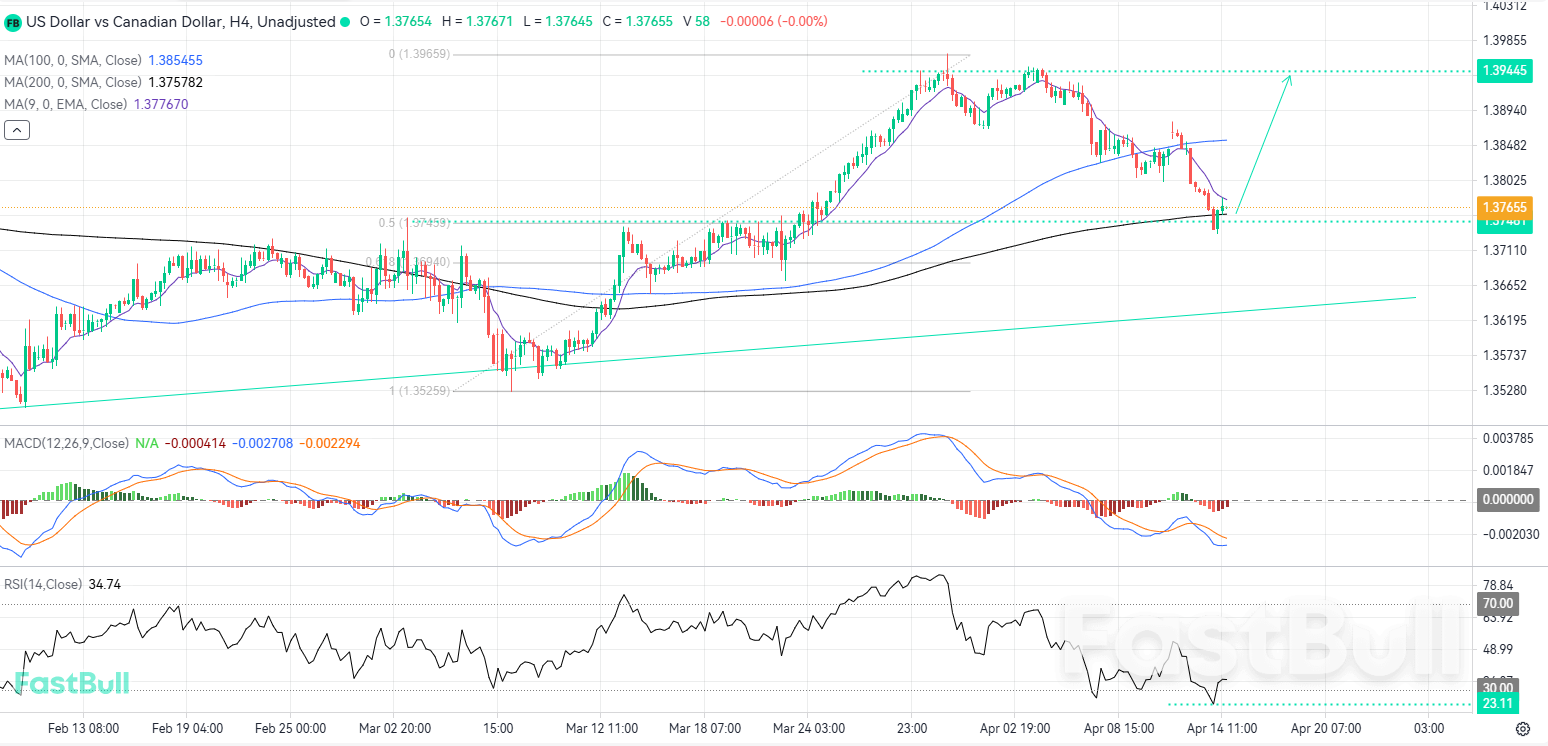Click the MACD(12,26,9,Close) indicator label

click(x=66, y=443)
